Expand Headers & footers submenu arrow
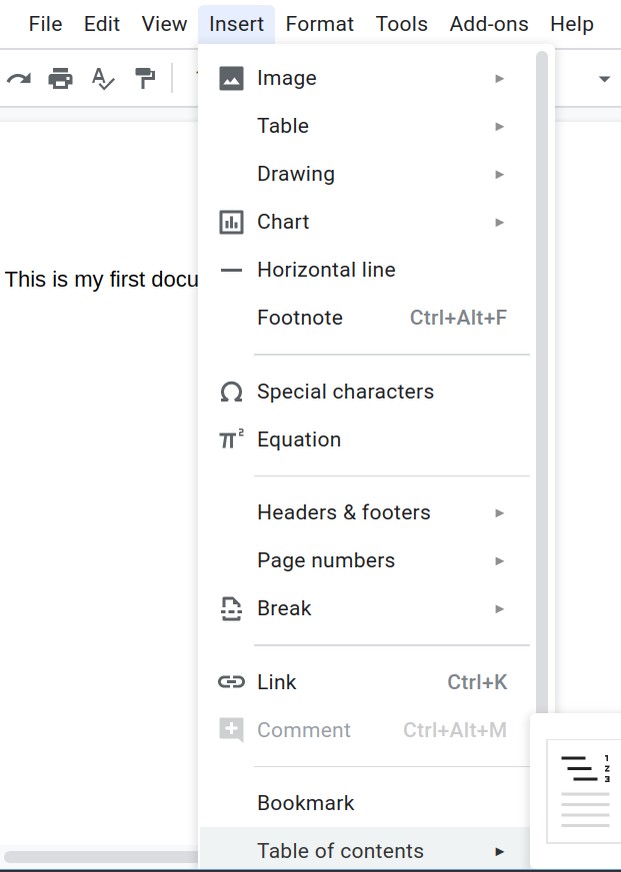 [x=499, y=513]
